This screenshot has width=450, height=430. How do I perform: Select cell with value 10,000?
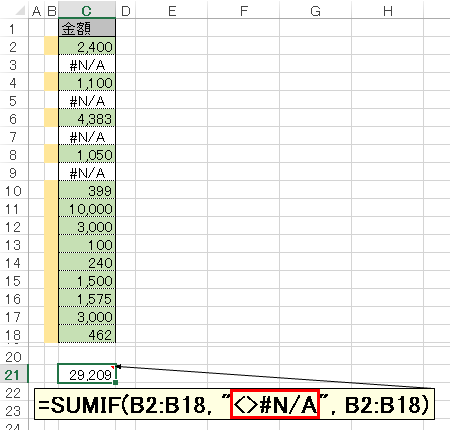click(87, 208)
